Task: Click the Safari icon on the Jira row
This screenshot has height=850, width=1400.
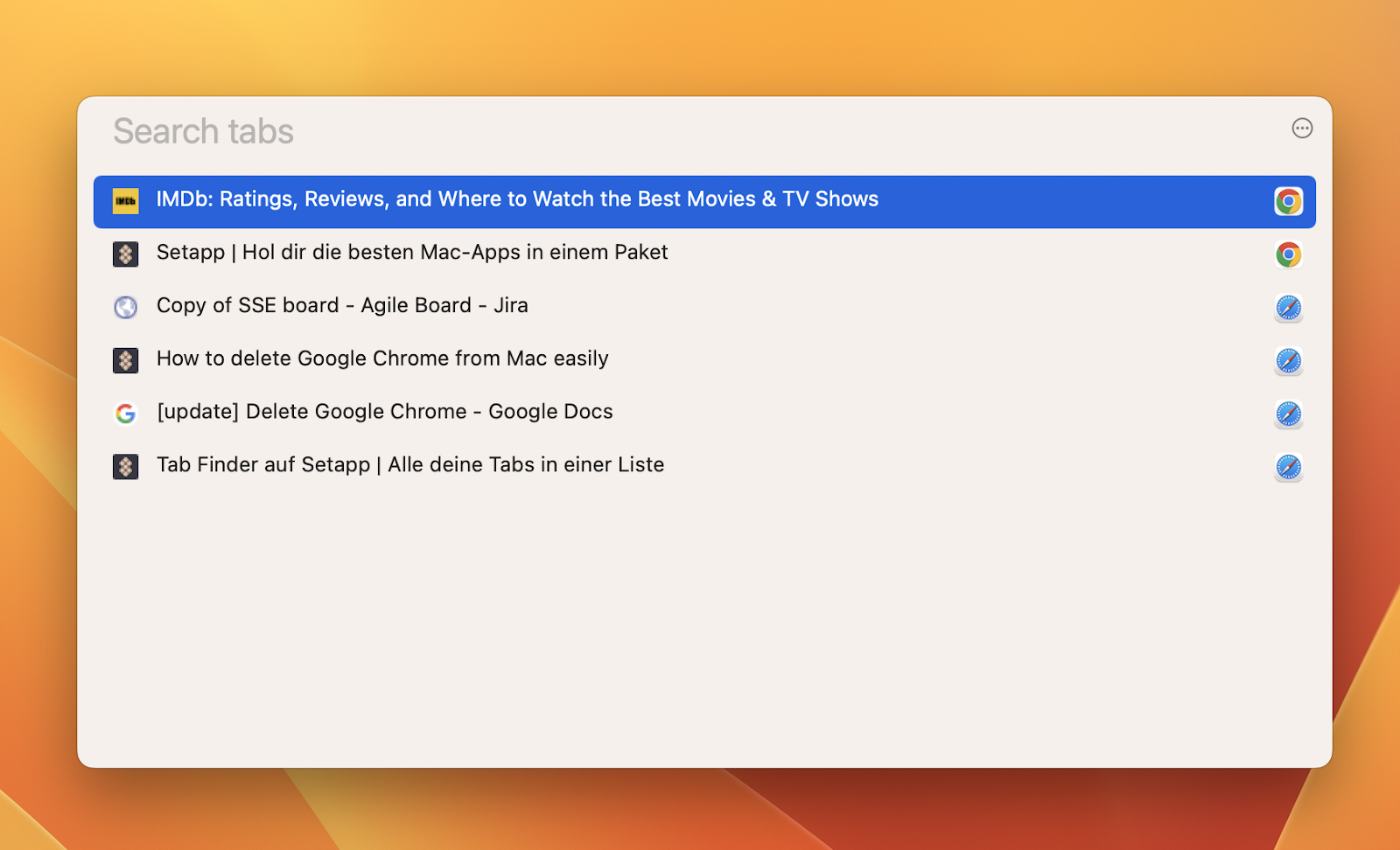Action: (1287, 307)
